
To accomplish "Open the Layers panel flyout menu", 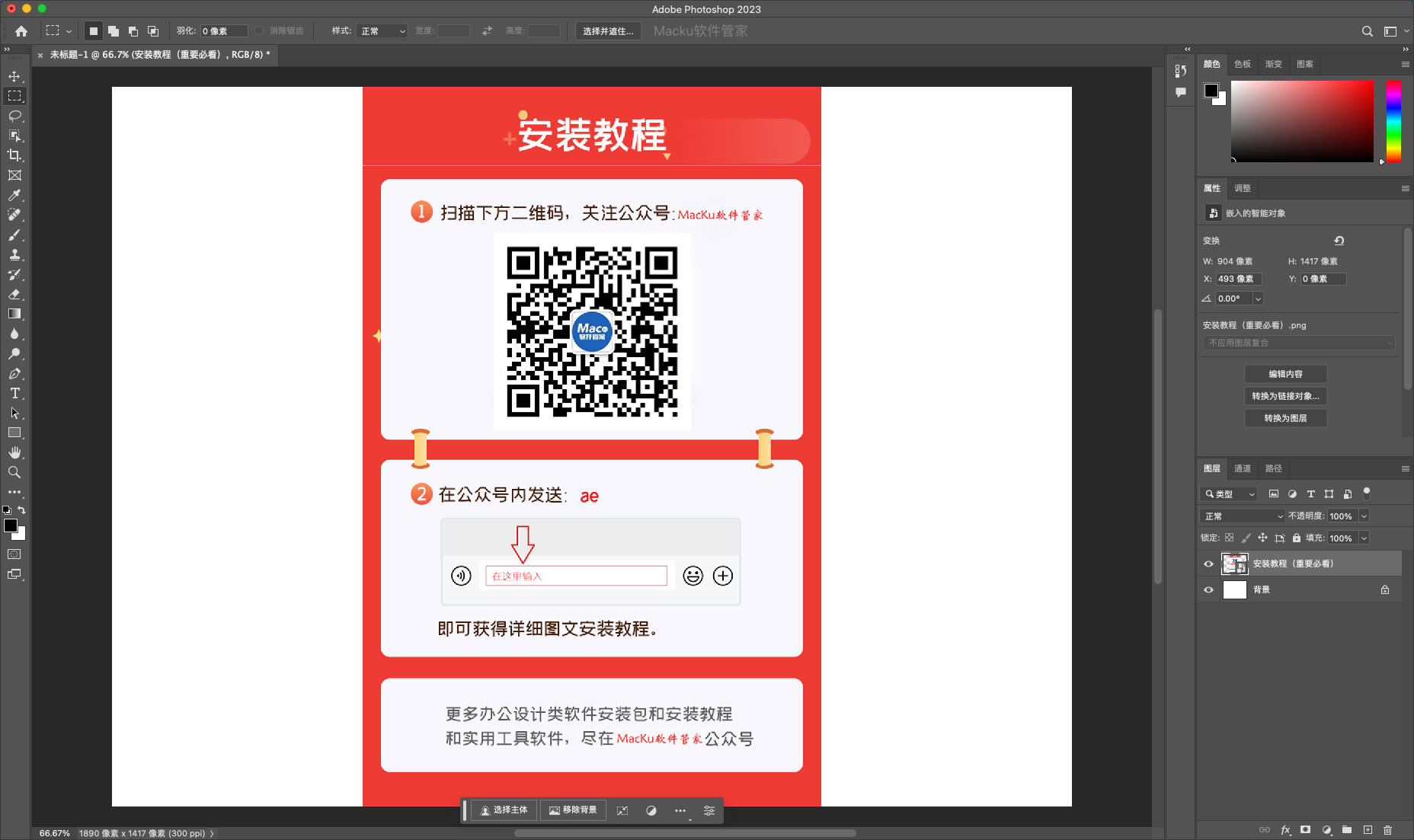I will coord(1406,468).
